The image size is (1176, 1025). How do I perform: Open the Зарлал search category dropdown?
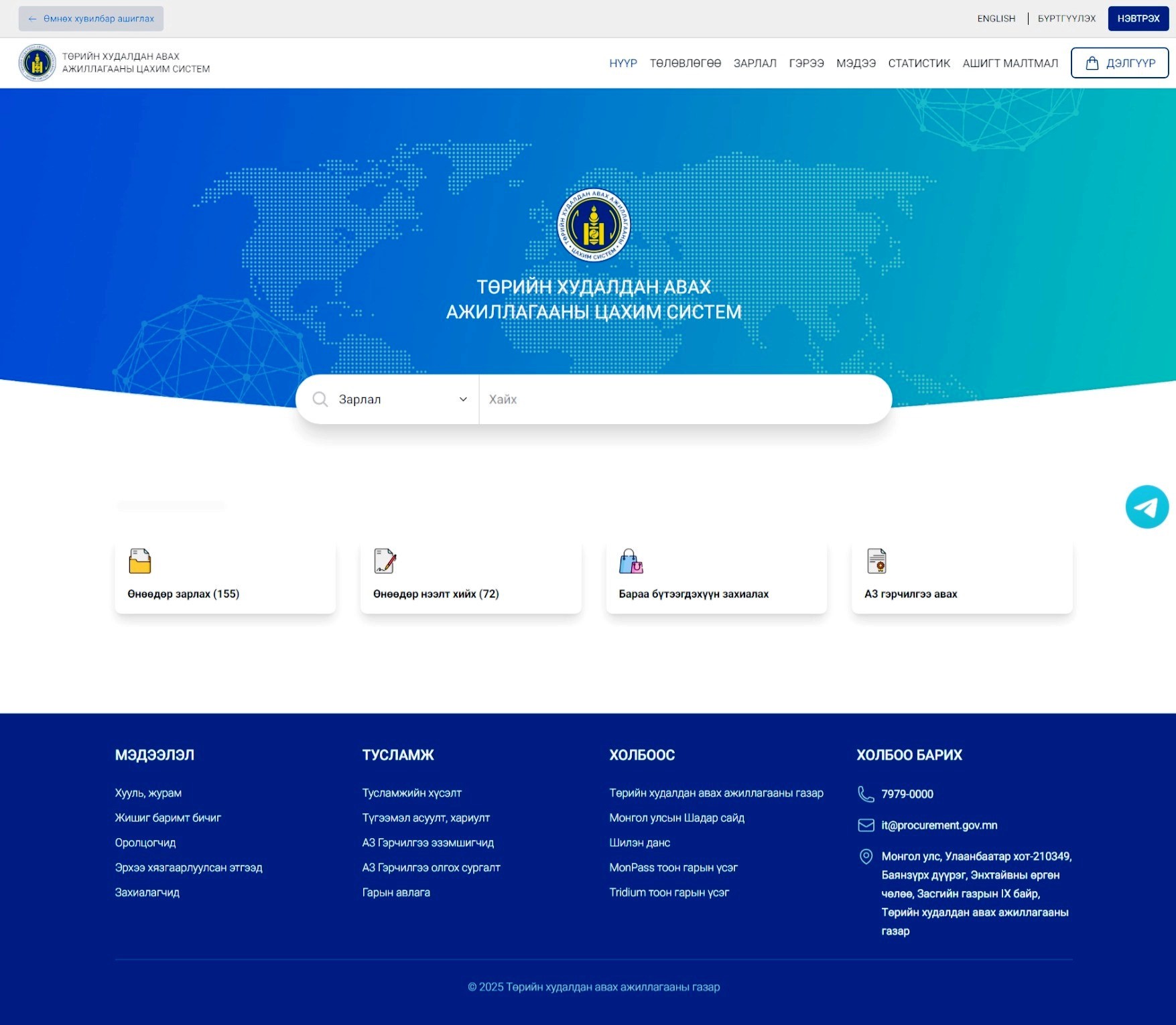pyautogui.click(x=387, y=399)
